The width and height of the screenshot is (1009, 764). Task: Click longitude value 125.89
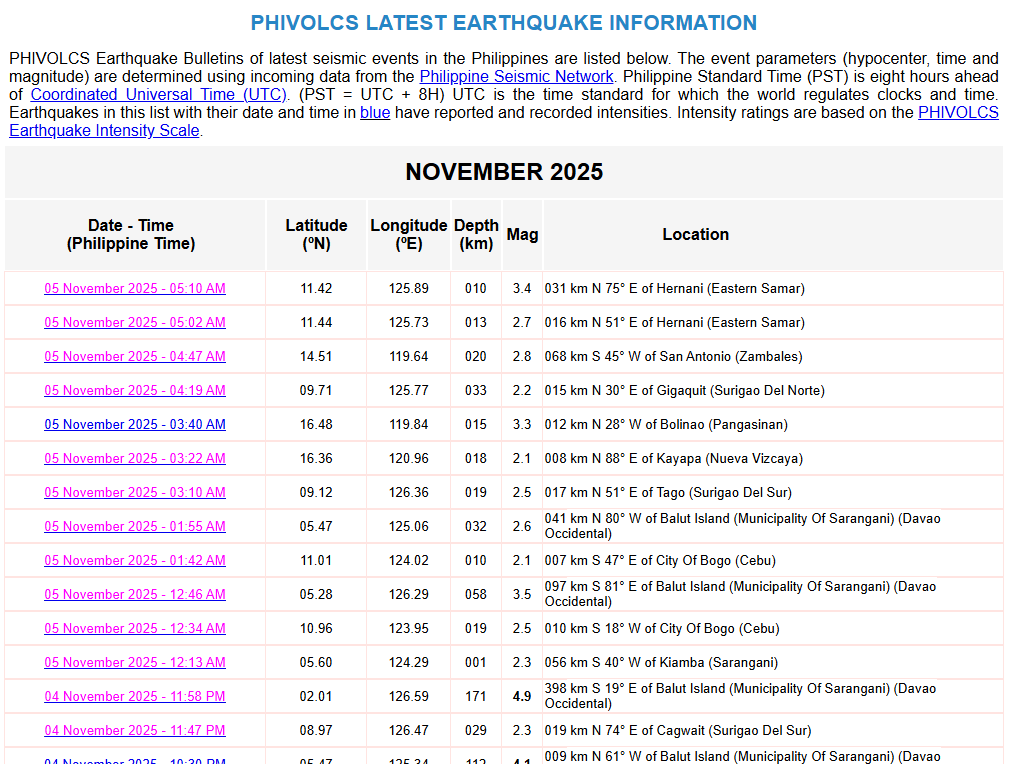[409, 288]
